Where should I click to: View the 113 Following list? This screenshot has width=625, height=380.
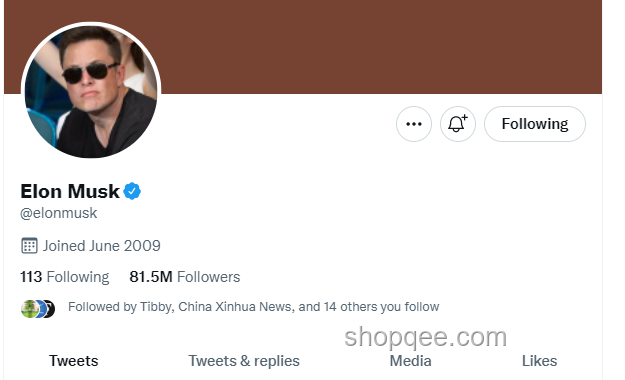(65, 277)
